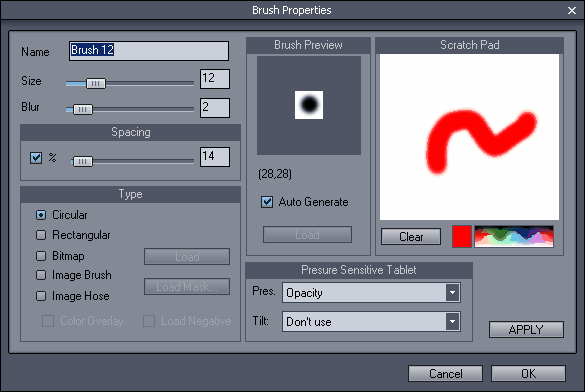The image size is (585, 392).
Task: Click the red current color swatch
Action: [462, 236]
